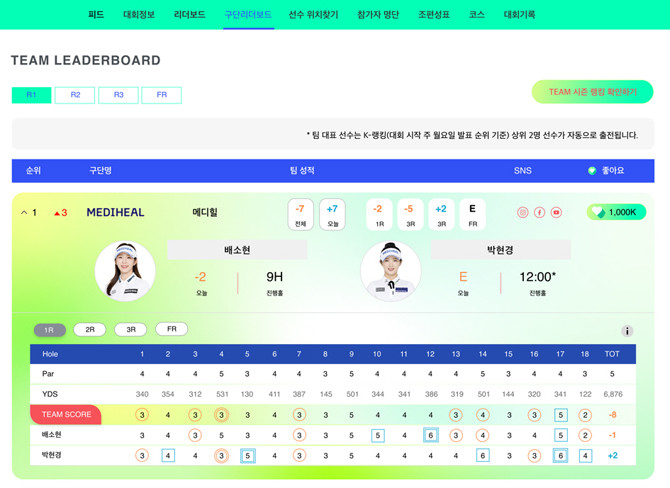Show FR scorecard in hole table
The width and height of the screenshot is (670, 488).
tap(171, 329)
